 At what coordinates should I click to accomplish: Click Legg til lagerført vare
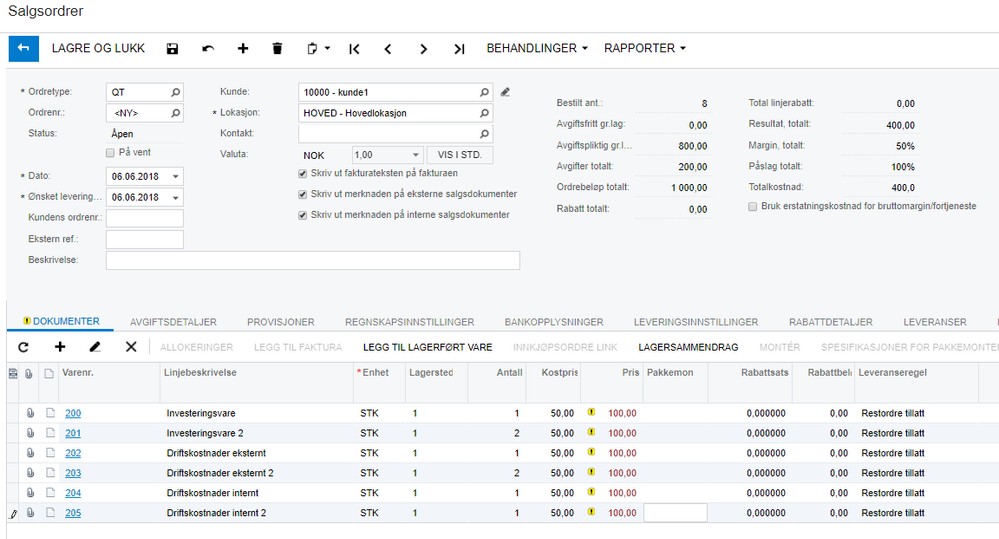pos(428,347)
